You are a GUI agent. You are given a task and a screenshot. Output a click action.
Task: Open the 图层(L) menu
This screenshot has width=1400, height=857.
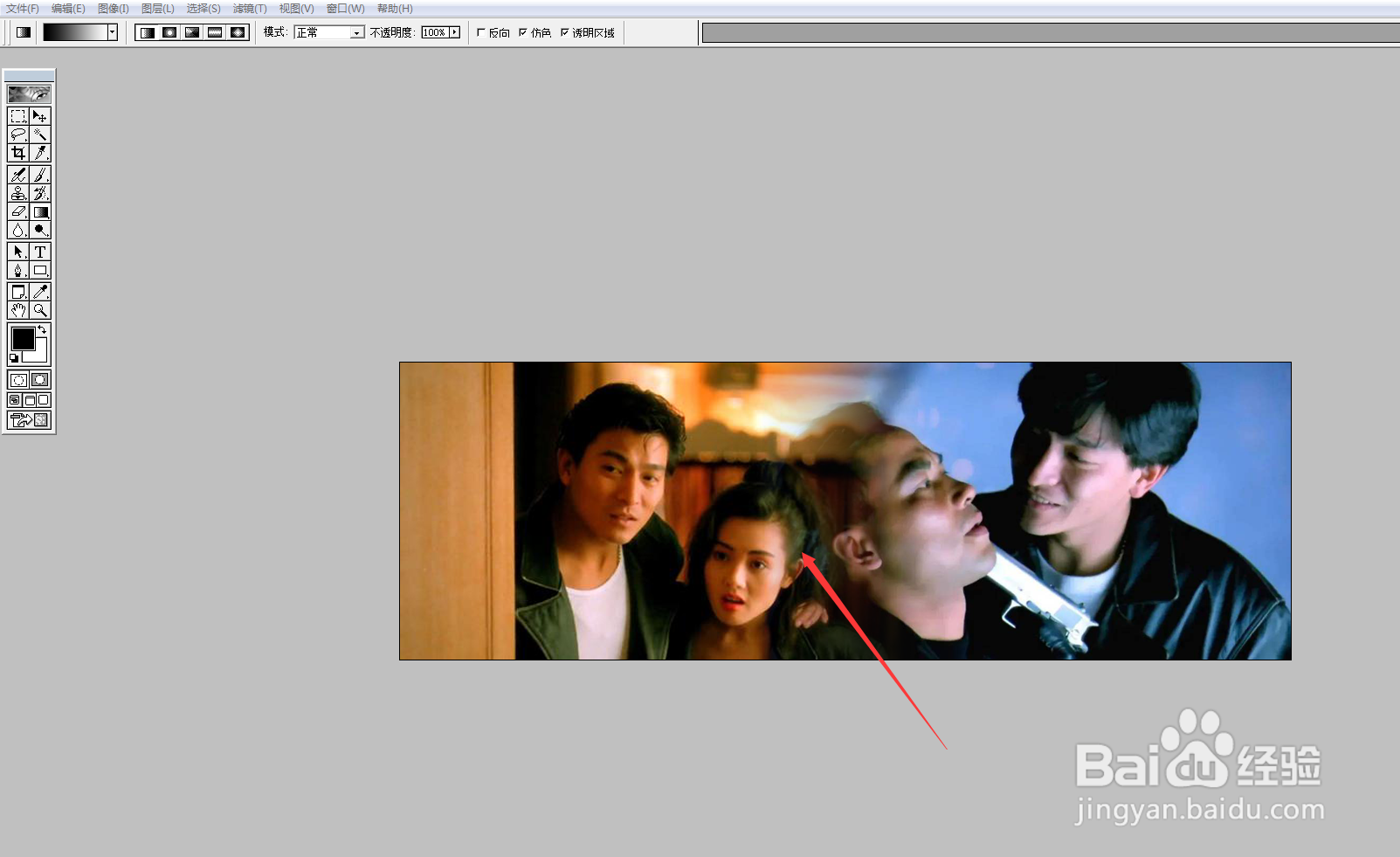(158, 9)
